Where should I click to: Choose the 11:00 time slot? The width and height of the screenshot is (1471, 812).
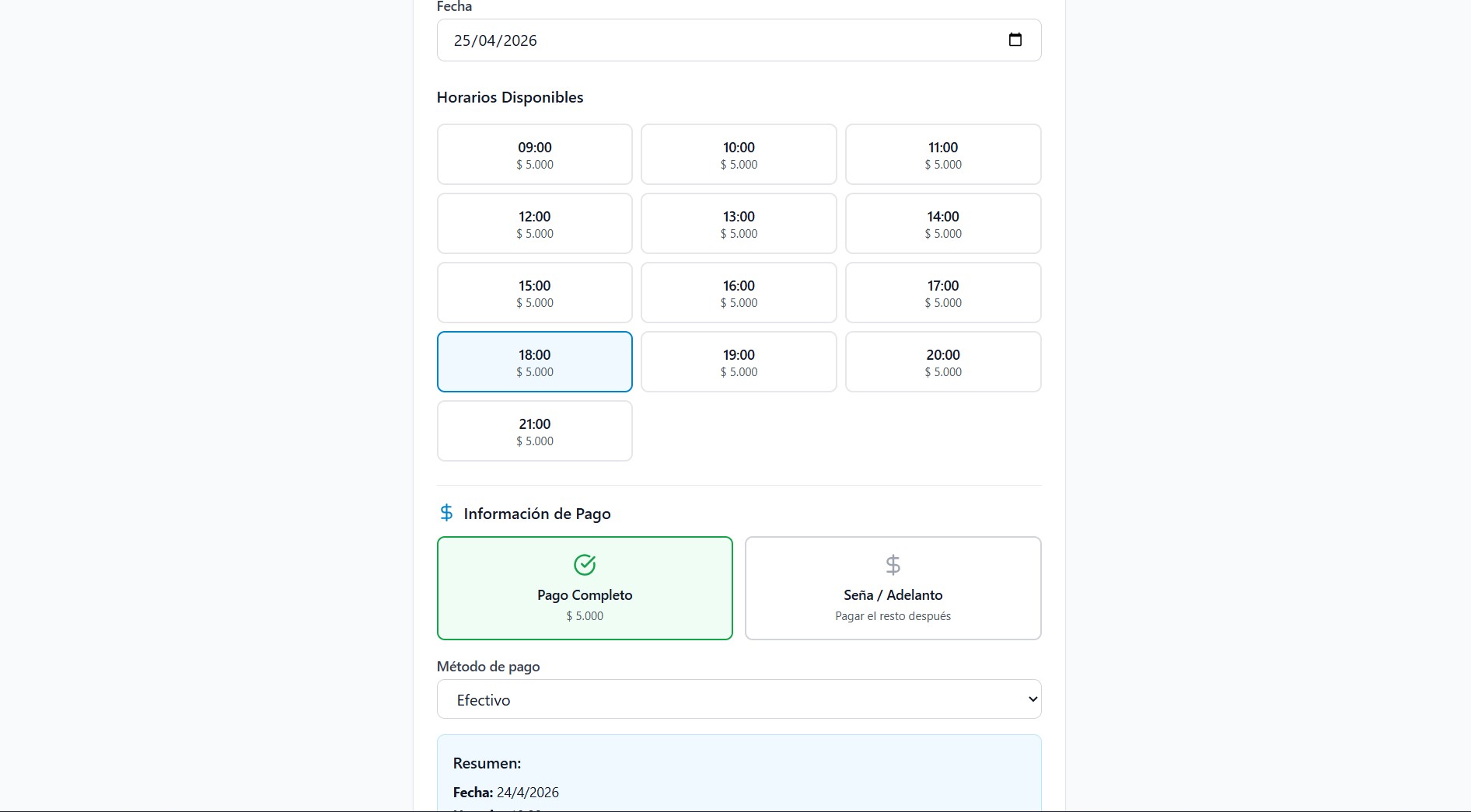(x=943, y=155)
